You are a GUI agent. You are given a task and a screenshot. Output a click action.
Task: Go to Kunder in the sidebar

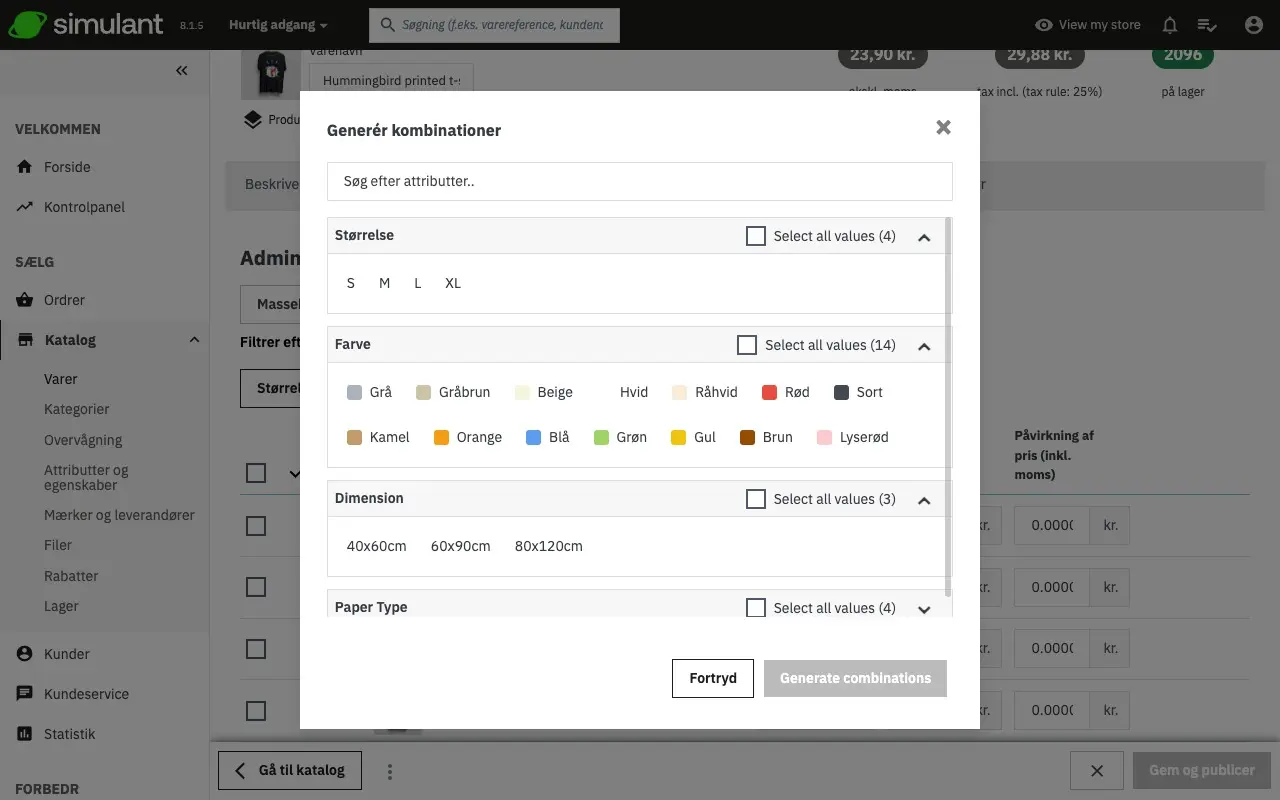pyautogui.click(x=67, y=654)
